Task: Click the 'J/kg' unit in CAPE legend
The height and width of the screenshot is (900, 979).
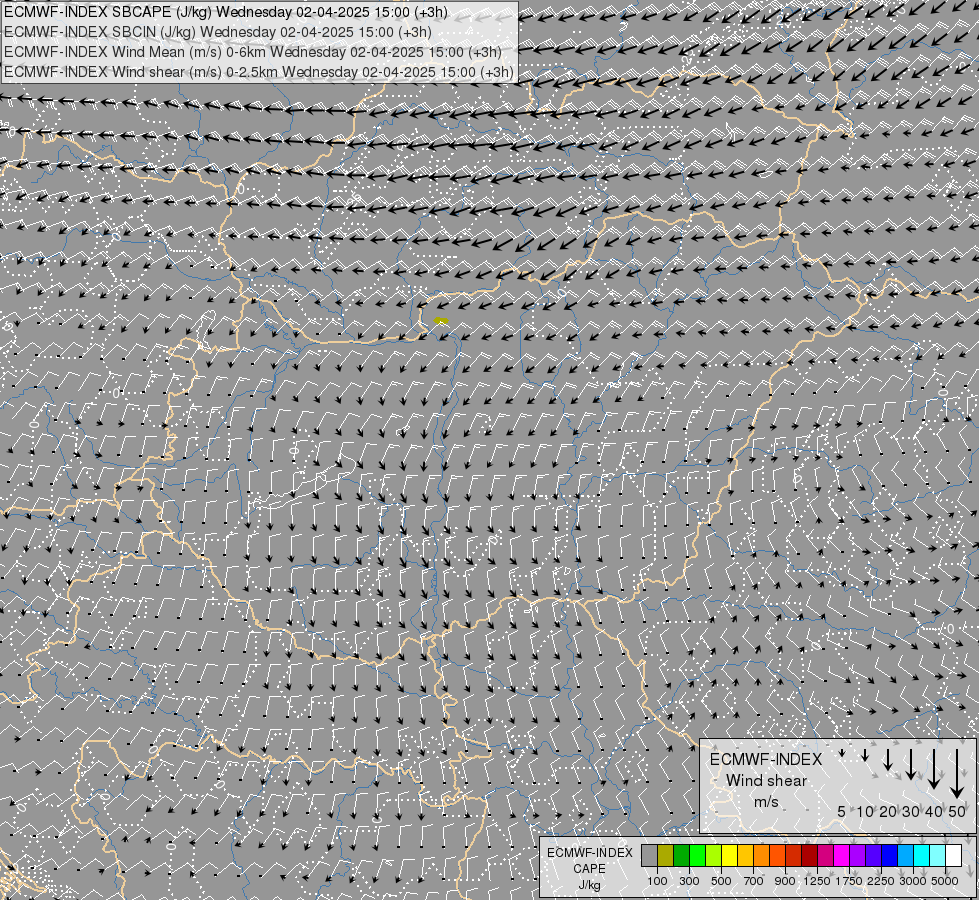Action: click(x=589, y=885)
